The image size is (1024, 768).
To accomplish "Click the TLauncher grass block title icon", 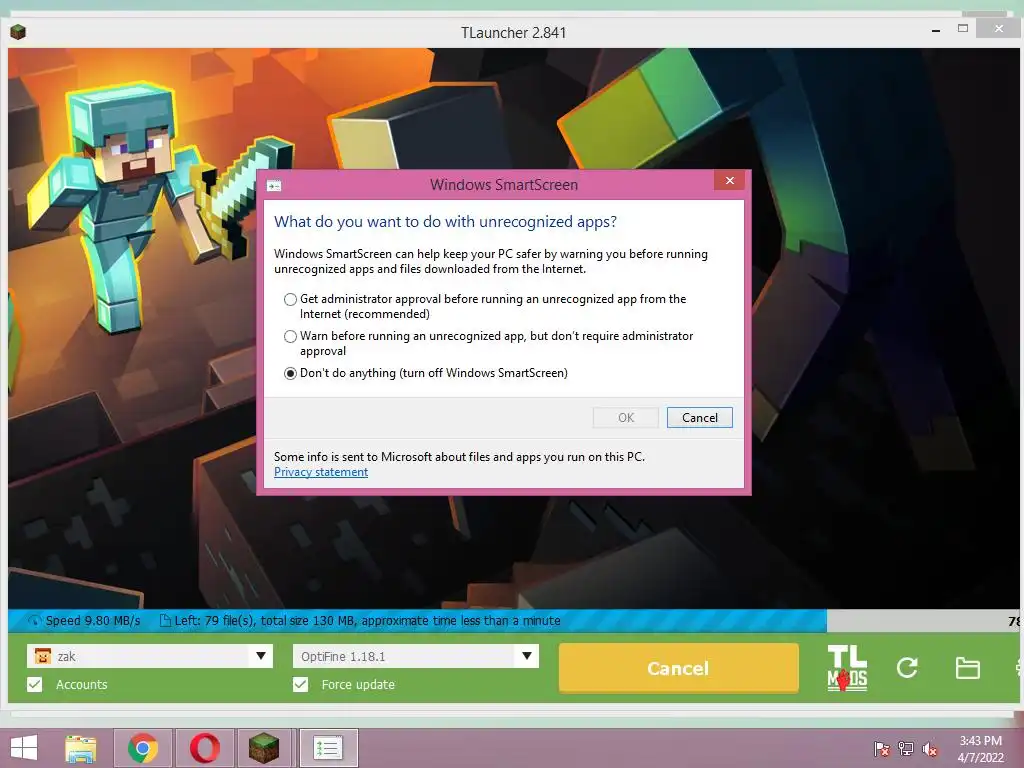I will tap(18, 32).
